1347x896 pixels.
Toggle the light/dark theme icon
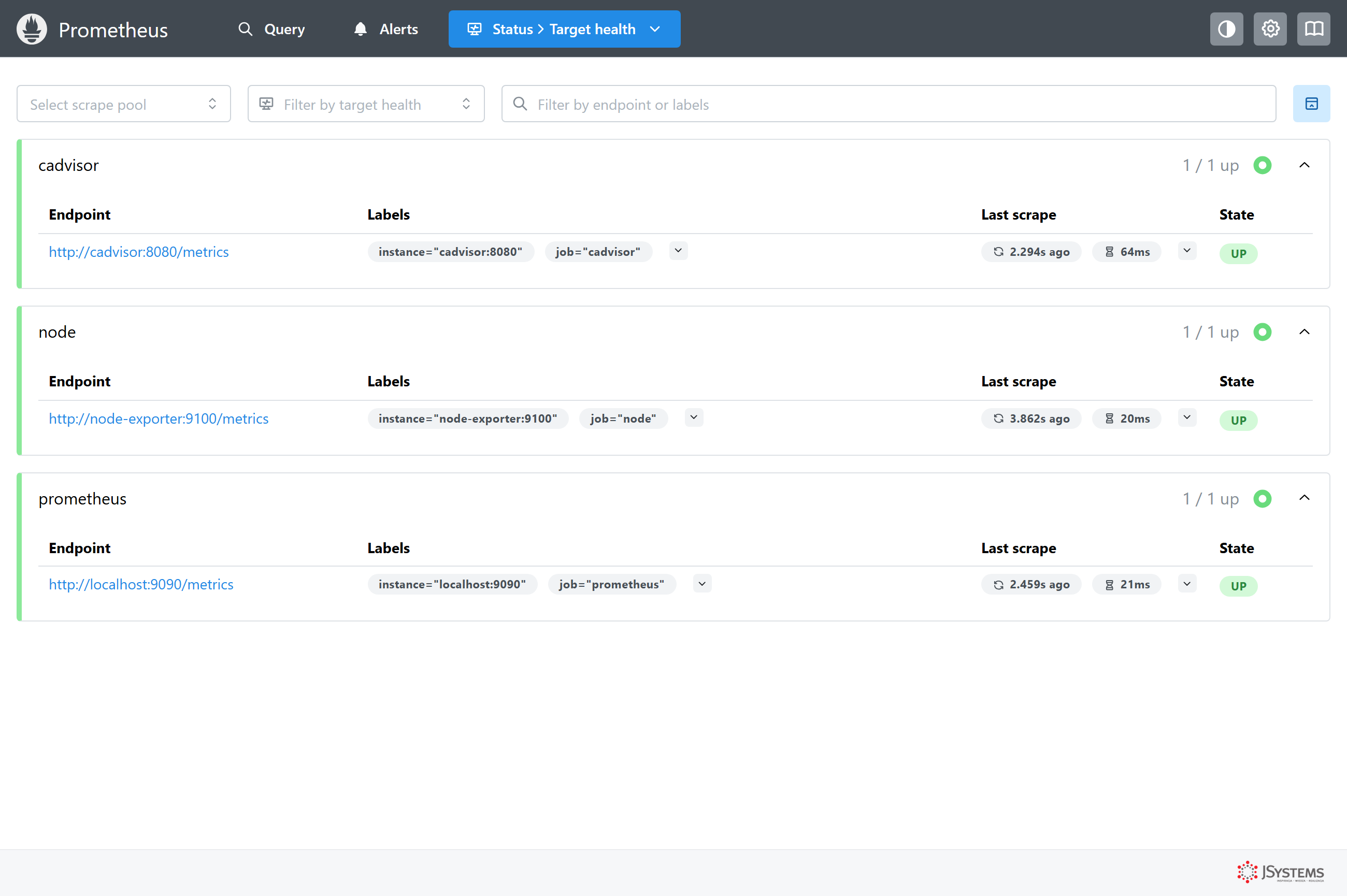pos(1226,28)
